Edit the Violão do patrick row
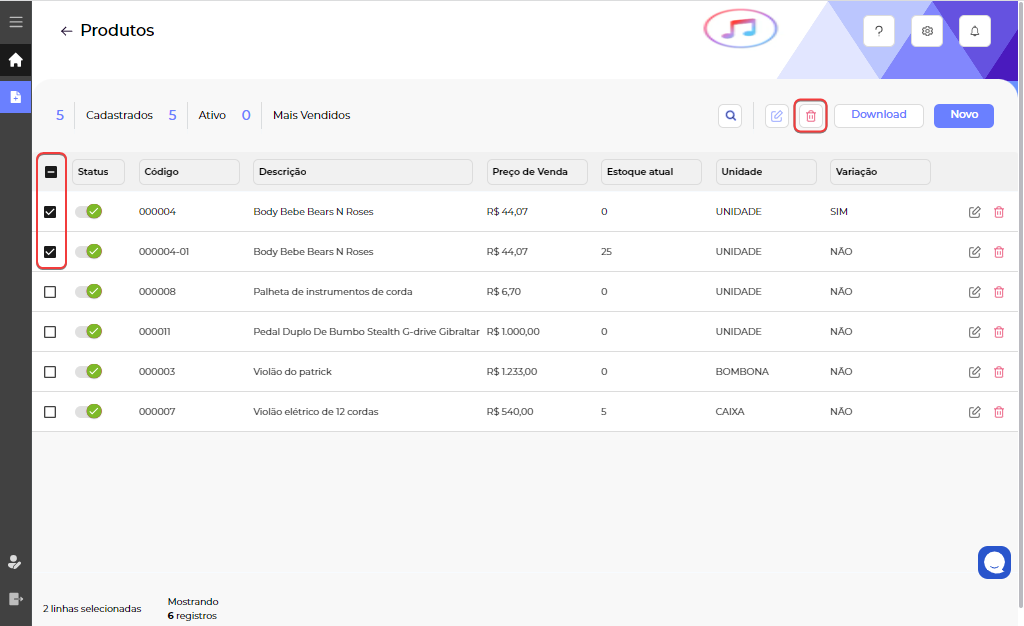The image size is (1024, 626). coord(974,372)
